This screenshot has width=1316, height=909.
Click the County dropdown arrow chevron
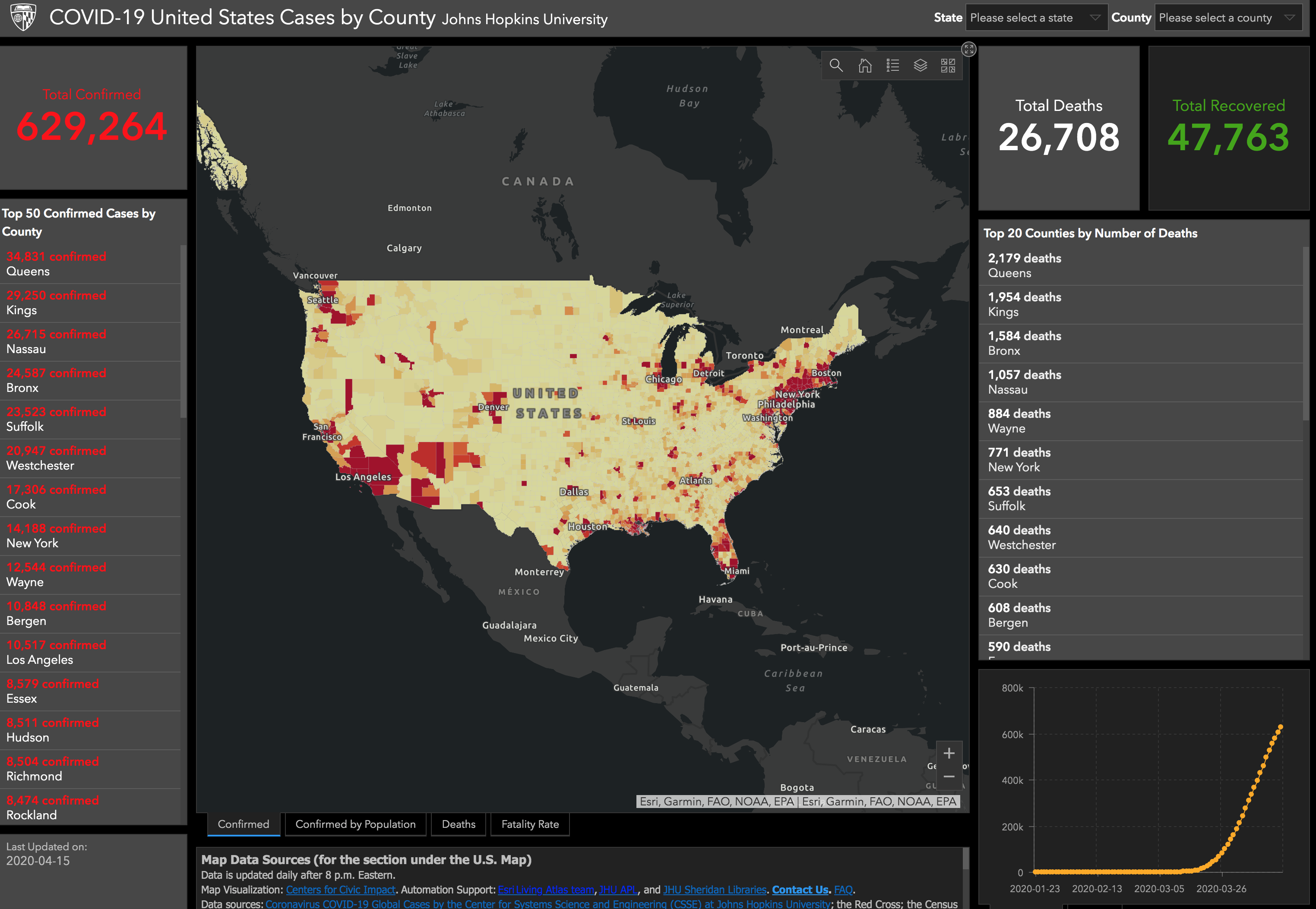1290,18
